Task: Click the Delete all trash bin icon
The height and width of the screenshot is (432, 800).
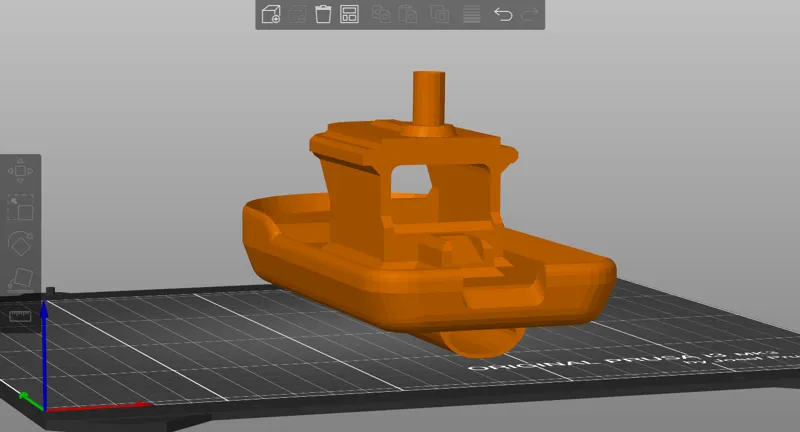Action: point(323,14)
